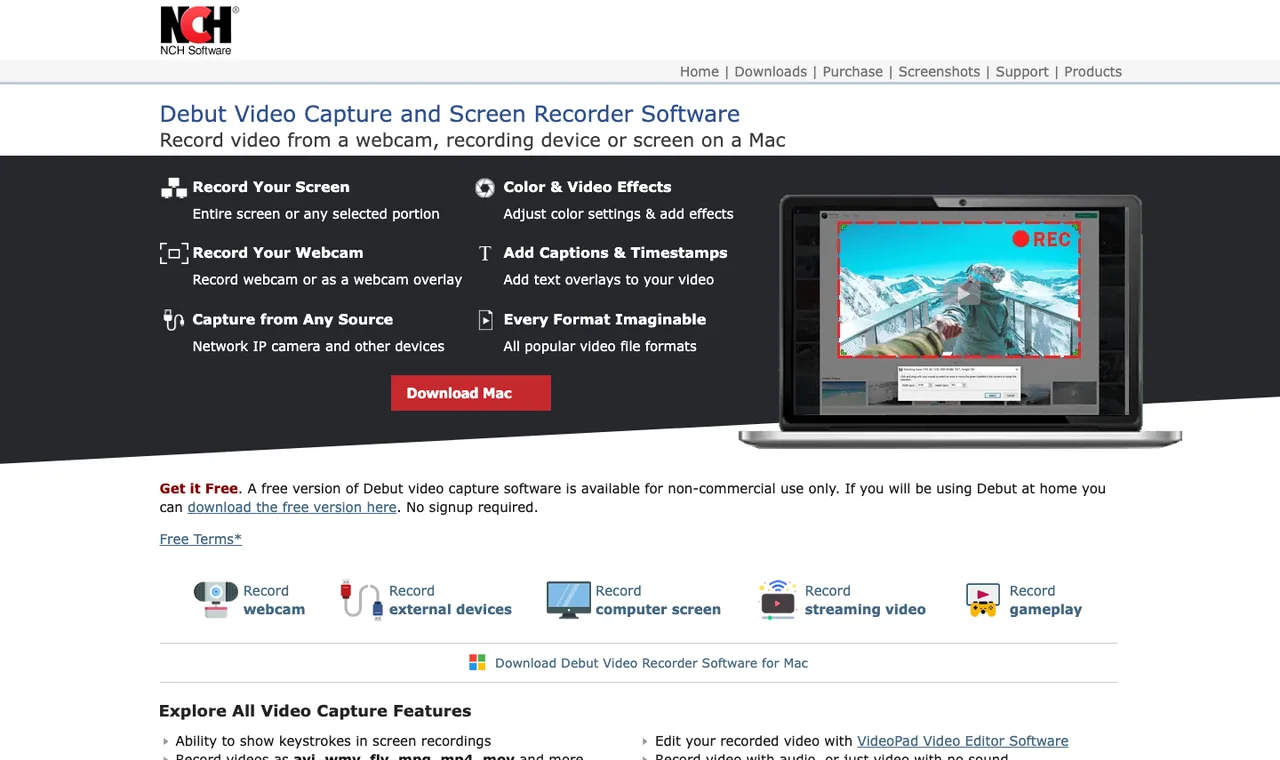
Task: Click the Record Your Webcam heading
Action: pyautogui.click(x=278, y=253)
